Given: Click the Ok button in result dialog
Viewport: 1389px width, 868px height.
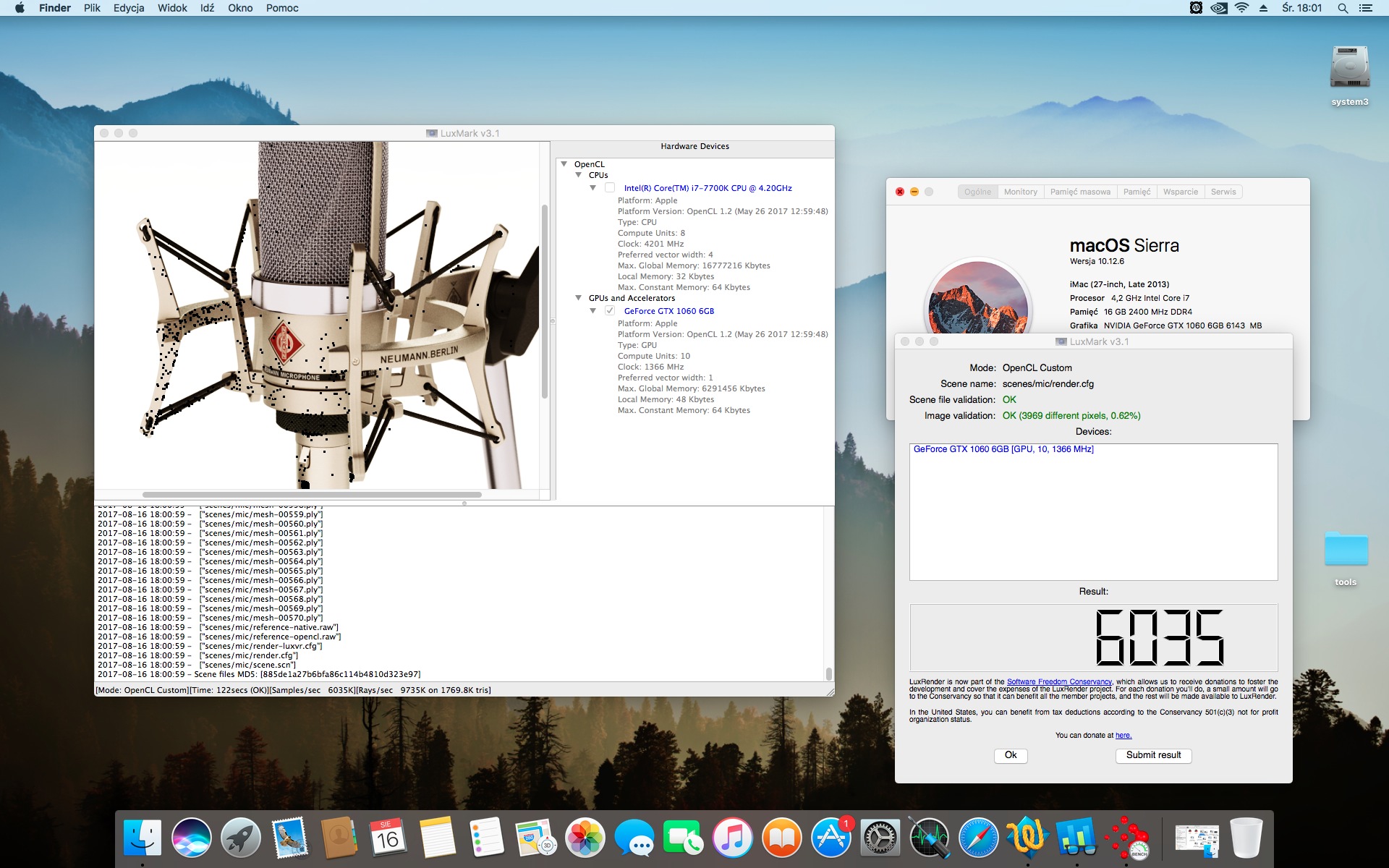Looking at the screenshot, I should tap(1011, 755).
